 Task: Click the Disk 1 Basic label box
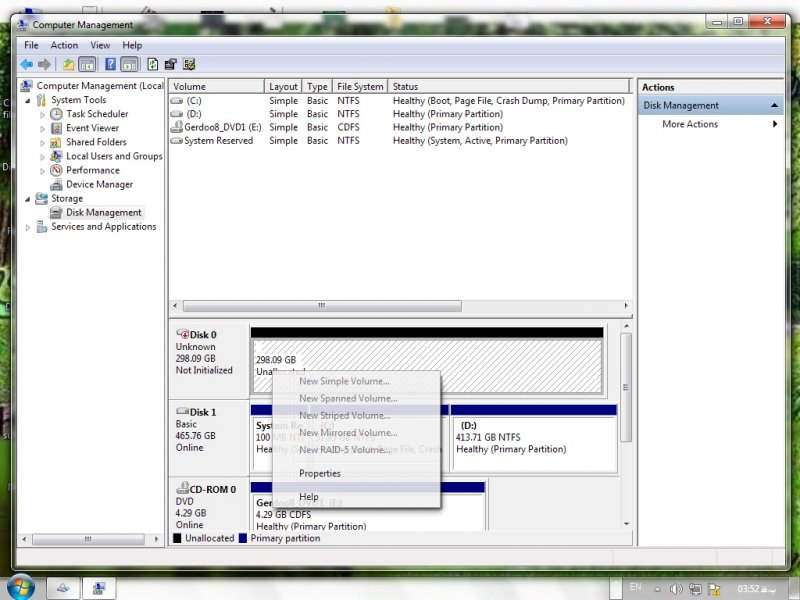coord(209,438)
